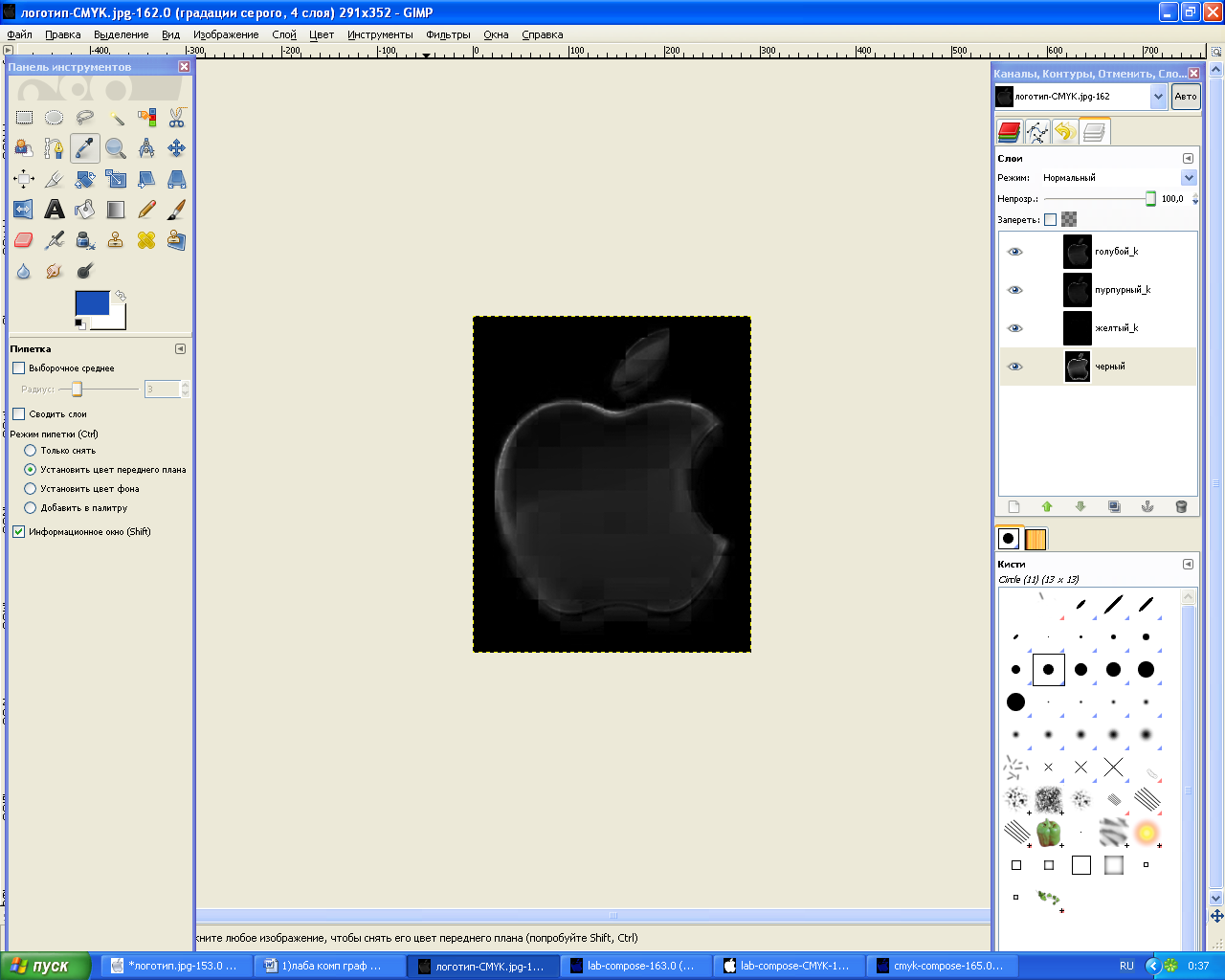Hide the черный layer

(1015, 367)
